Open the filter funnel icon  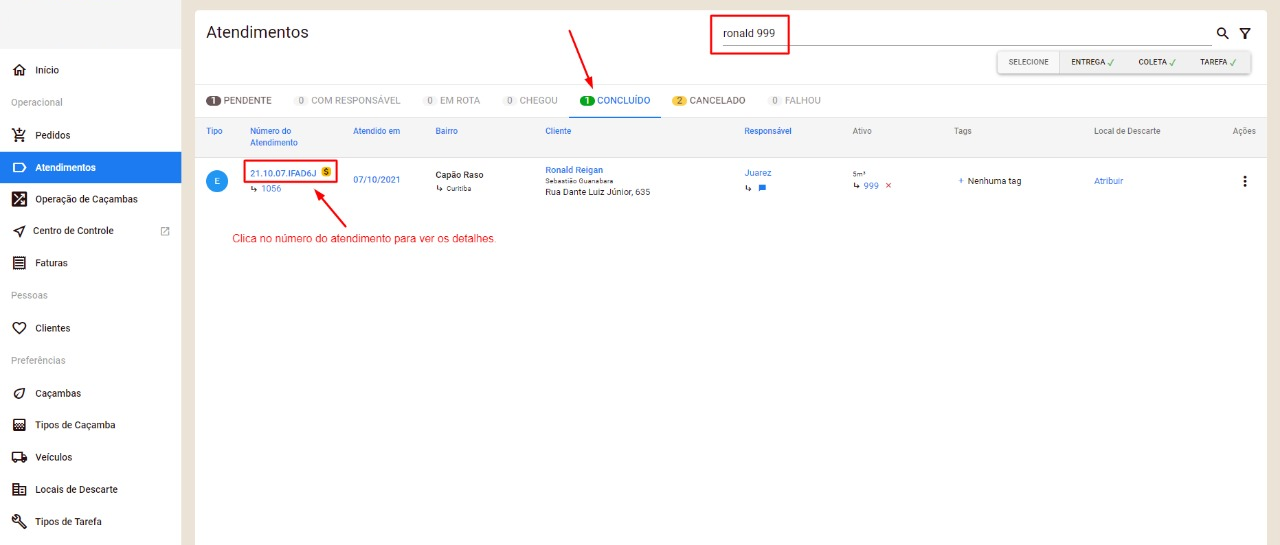(x=1245, y=34)
